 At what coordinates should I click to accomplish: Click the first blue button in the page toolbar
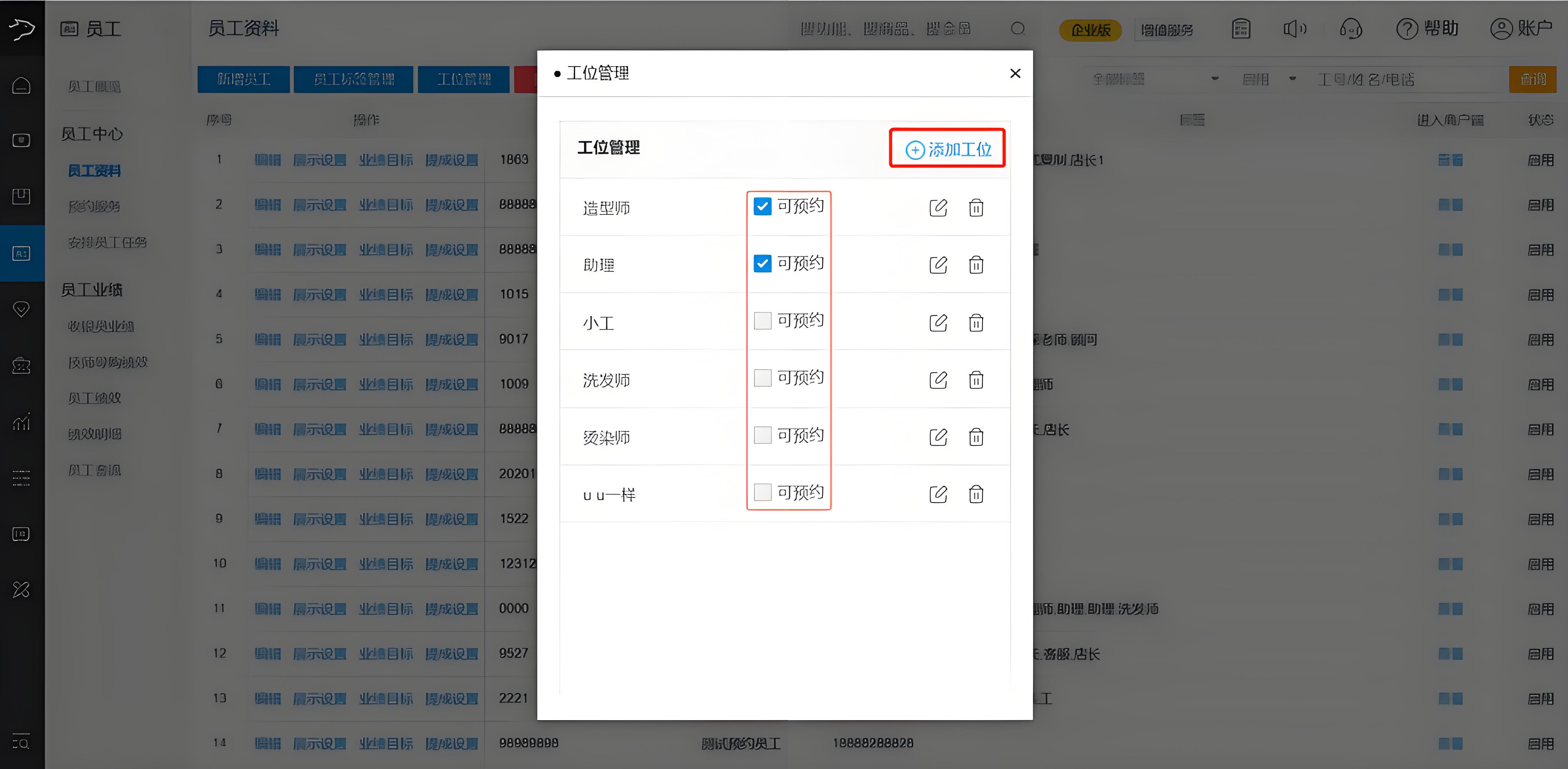(244, 79)
